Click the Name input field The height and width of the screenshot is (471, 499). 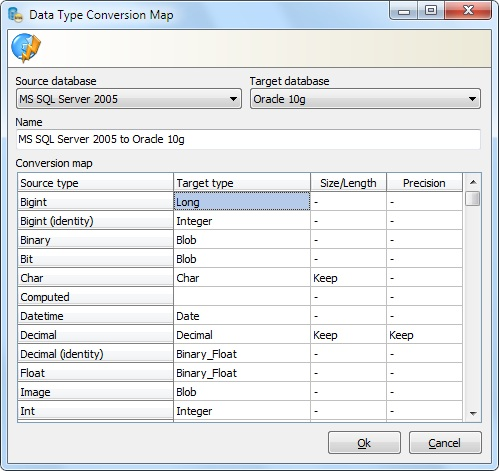pos(248,139)
